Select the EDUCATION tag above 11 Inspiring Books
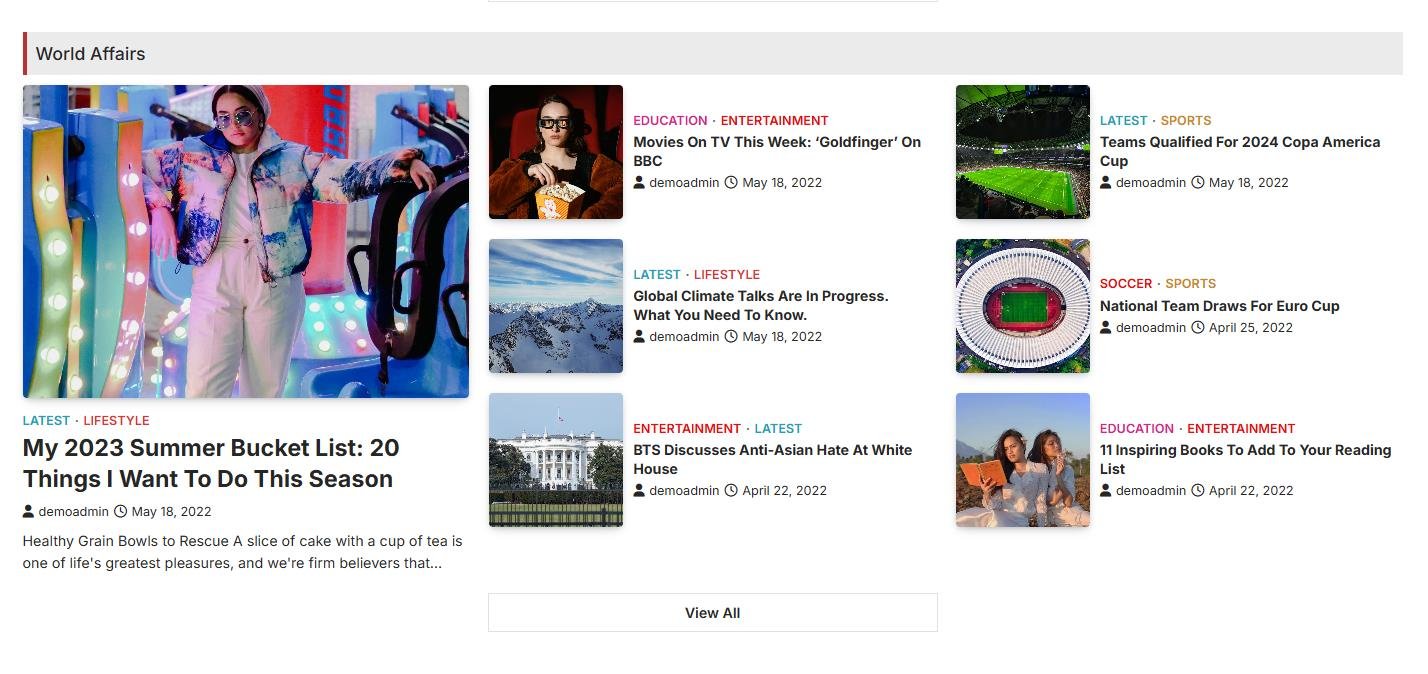This screenshot has height=674, width=1428. pyautogui.click(x=1137, y=428)
